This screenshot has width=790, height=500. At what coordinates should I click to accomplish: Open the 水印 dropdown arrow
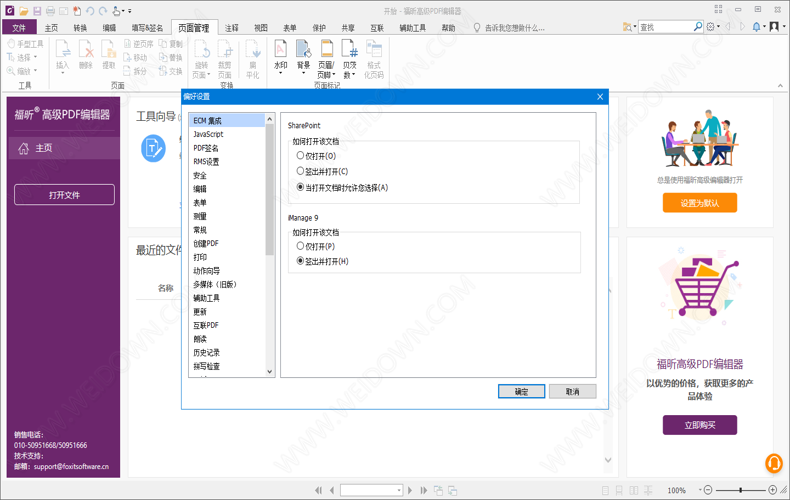coord(280,73)
